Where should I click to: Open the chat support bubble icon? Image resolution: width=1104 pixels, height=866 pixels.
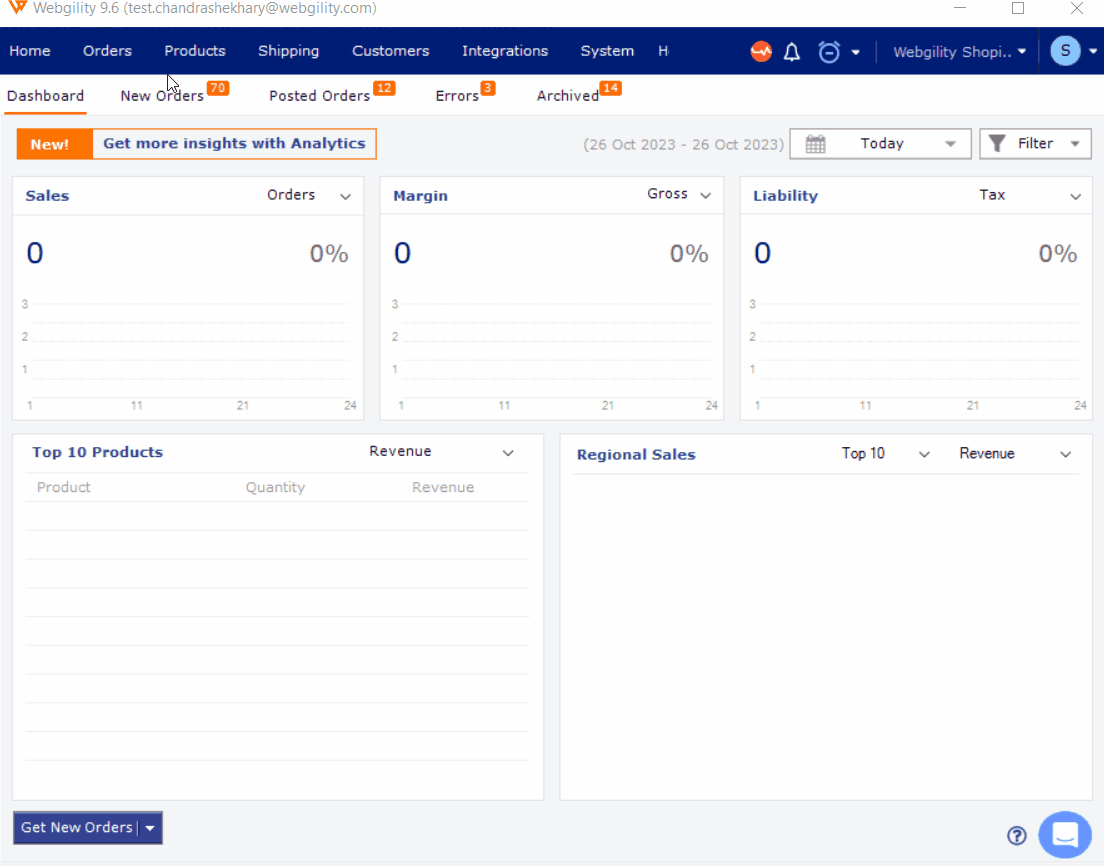[1065, 835]
